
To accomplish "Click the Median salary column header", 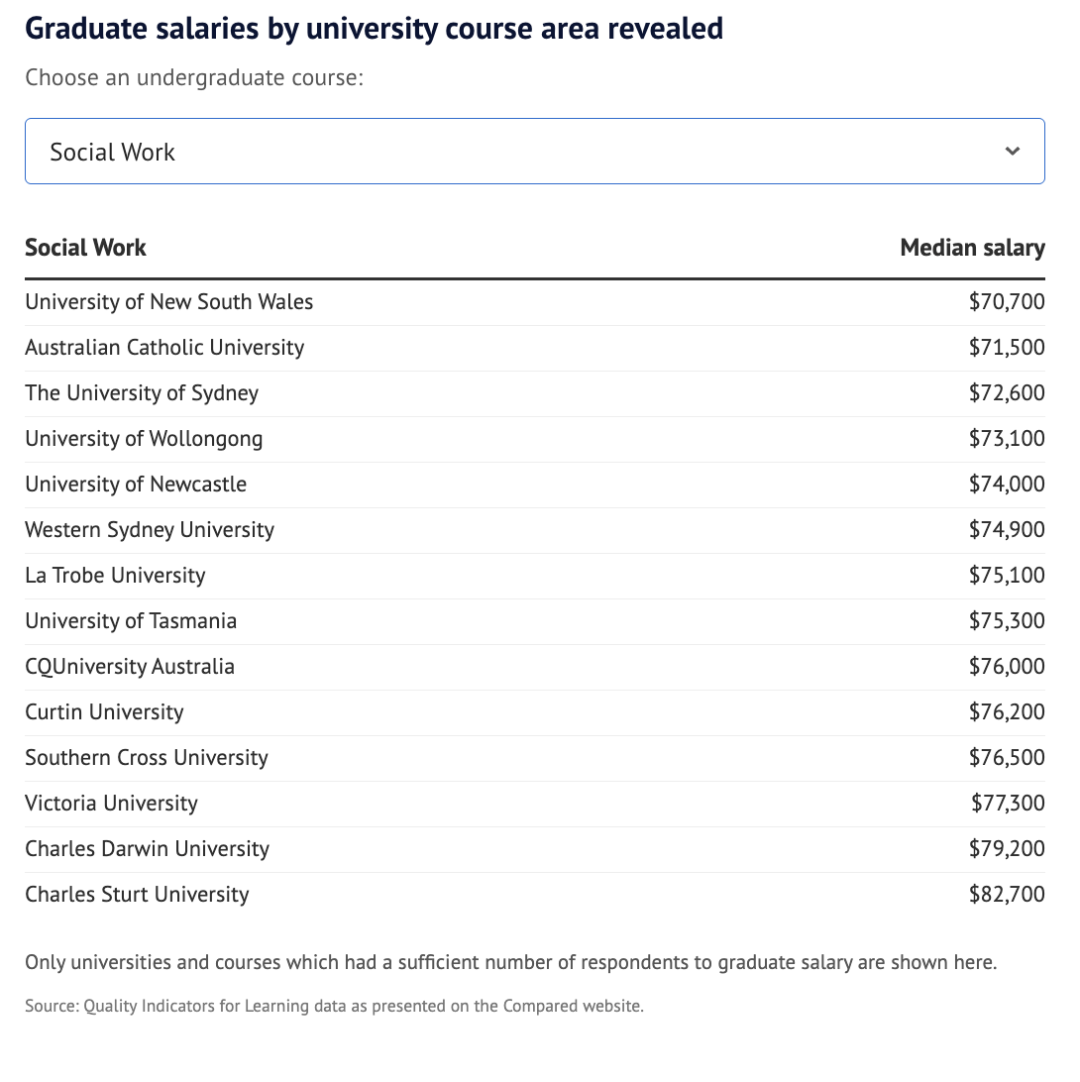I will pyautogui.click(x=972, y=248).
